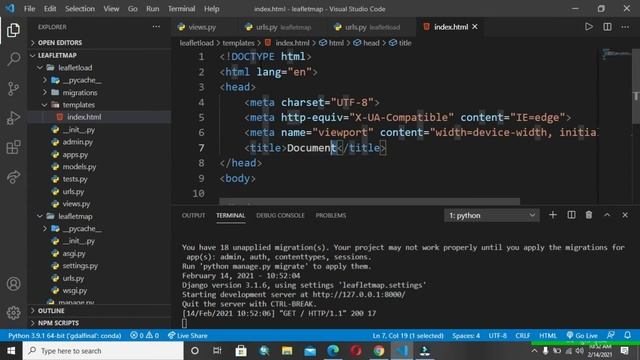
Task: Expand the __pycache__ folder under leafletload
Action: pos(99,80)
